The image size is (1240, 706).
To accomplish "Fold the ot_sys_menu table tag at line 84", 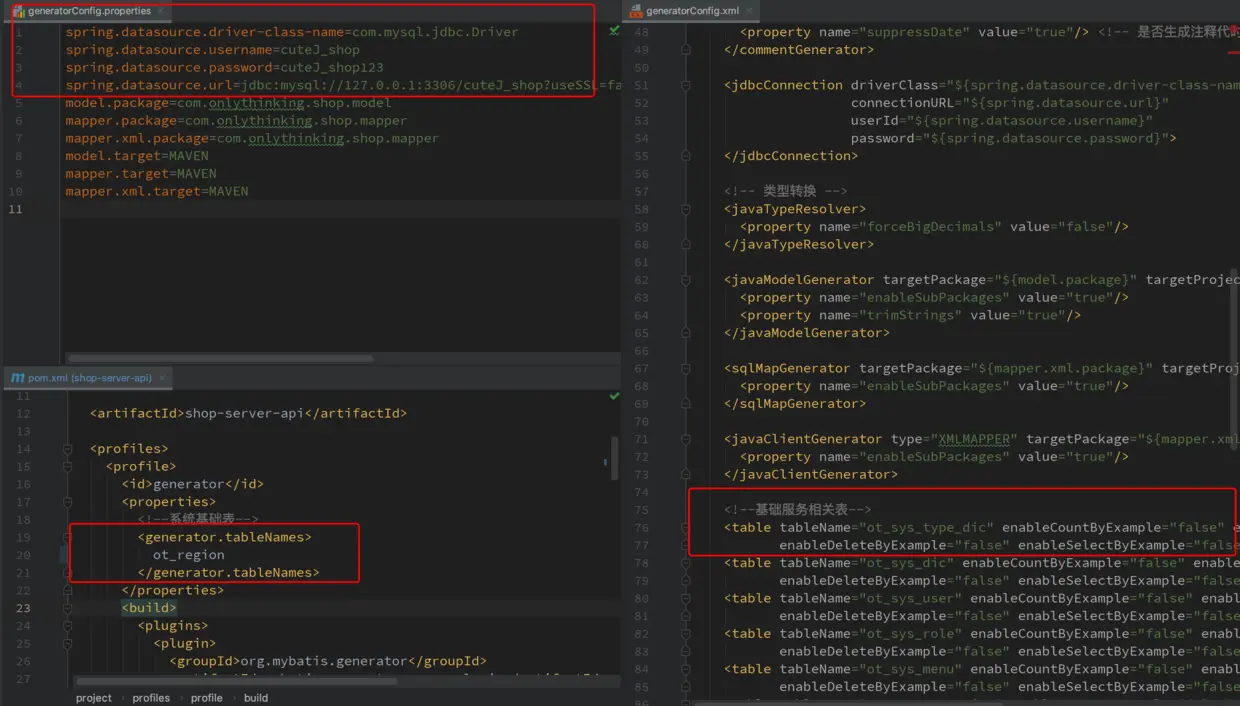I will (687, 669).
